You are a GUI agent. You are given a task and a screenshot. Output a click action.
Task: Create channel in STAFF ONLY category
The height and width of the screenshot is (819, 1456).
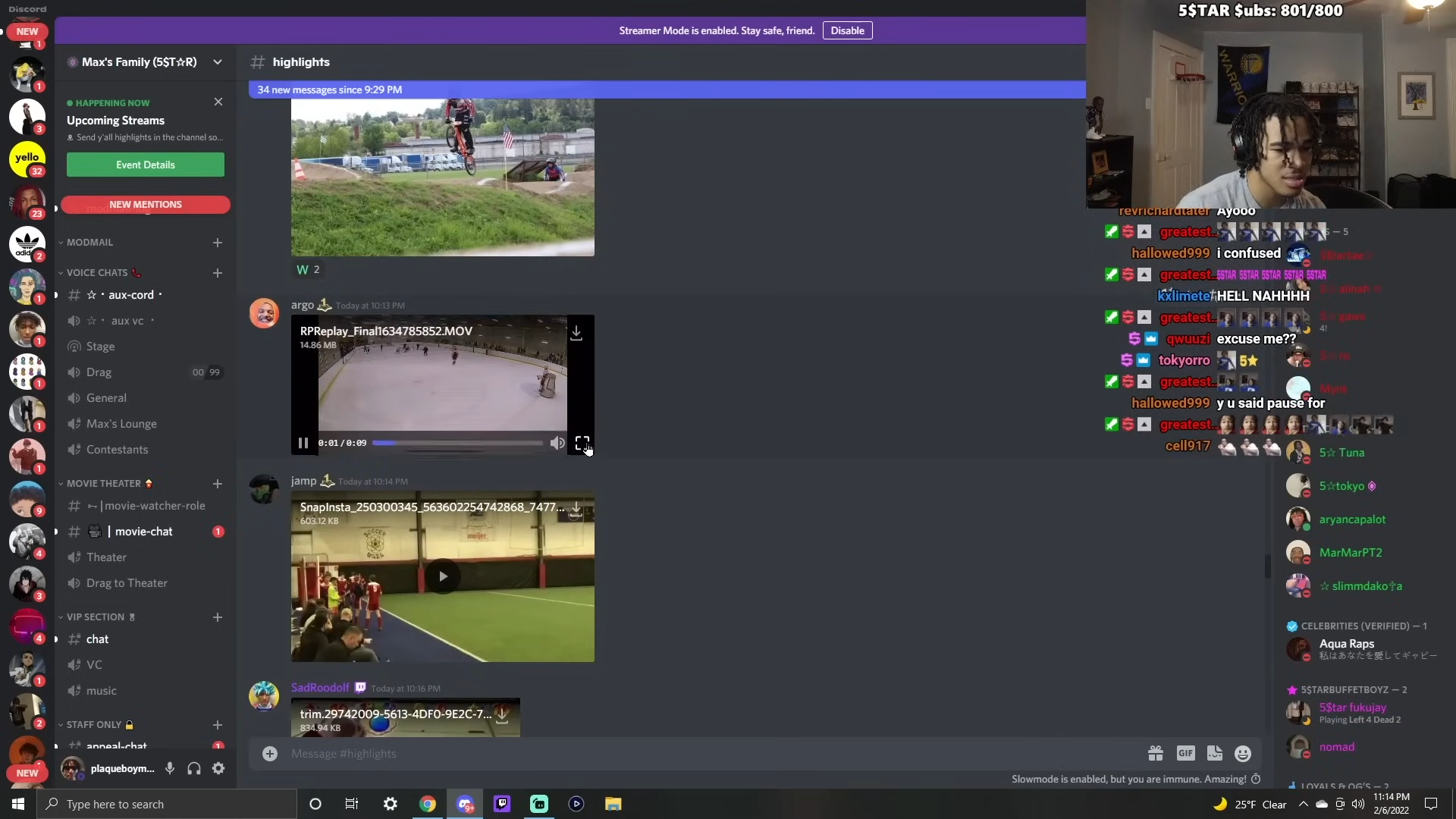point(218,725)
